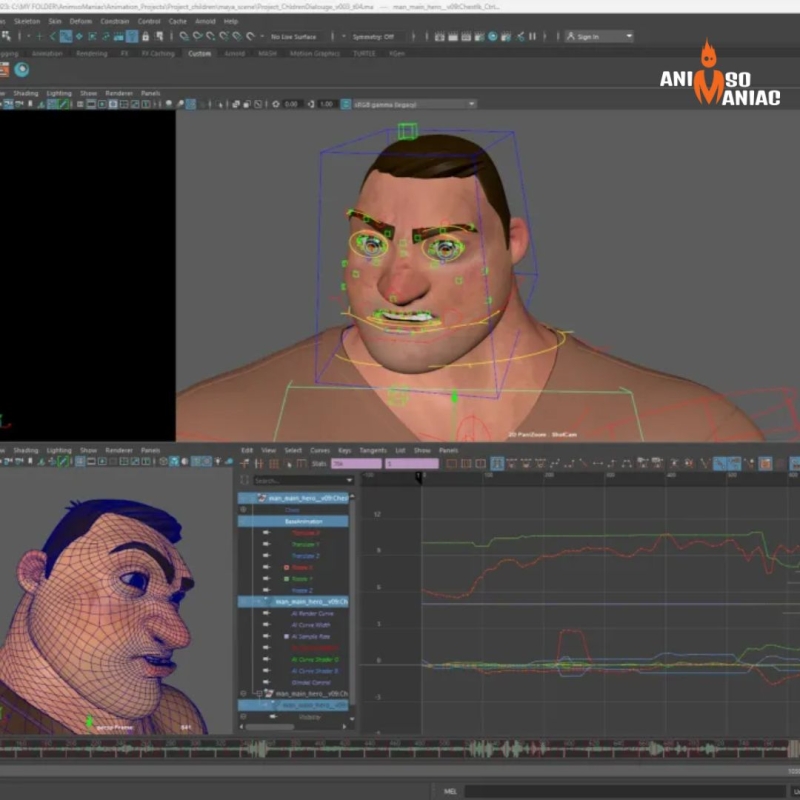Open the Lighting menu in upper viewport panel
Screen dimensions: 800x800
(59, 93)
